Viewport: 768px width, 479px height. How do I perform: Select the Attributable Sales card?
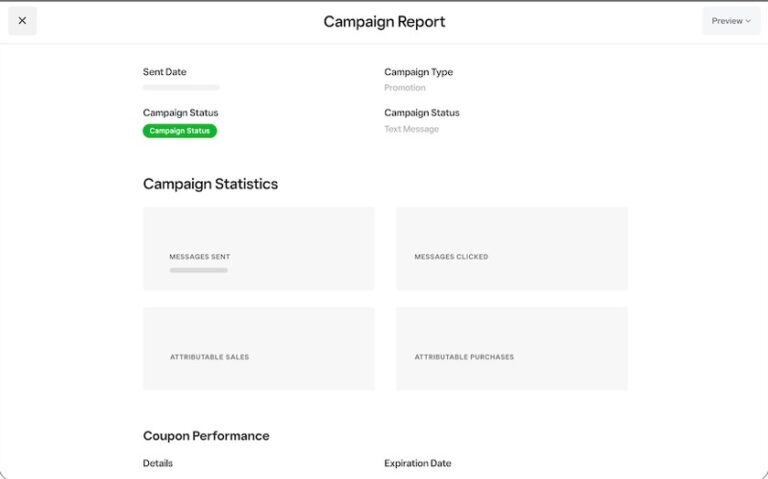258,348
